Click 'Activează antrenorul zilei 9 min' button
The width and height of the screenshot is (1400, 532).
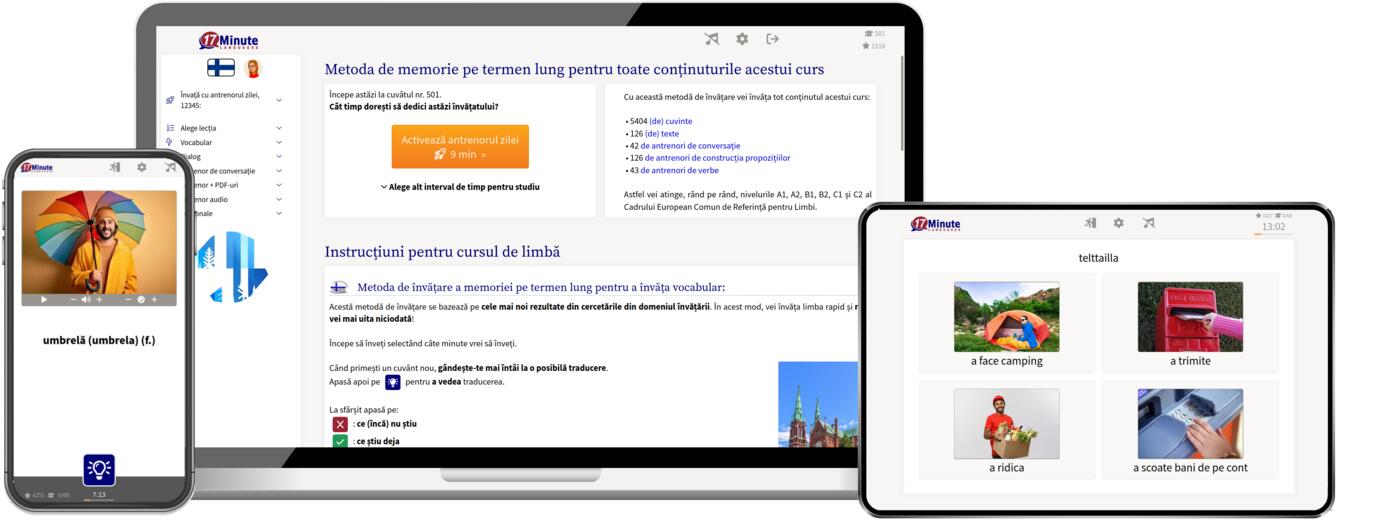460,147
